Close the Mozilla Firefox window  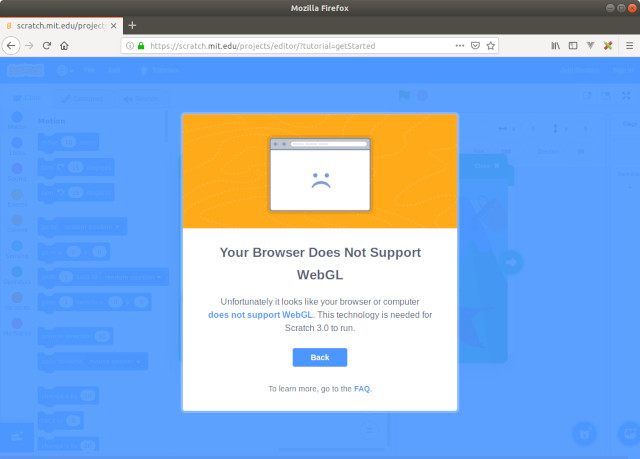[x=632, y=8]
